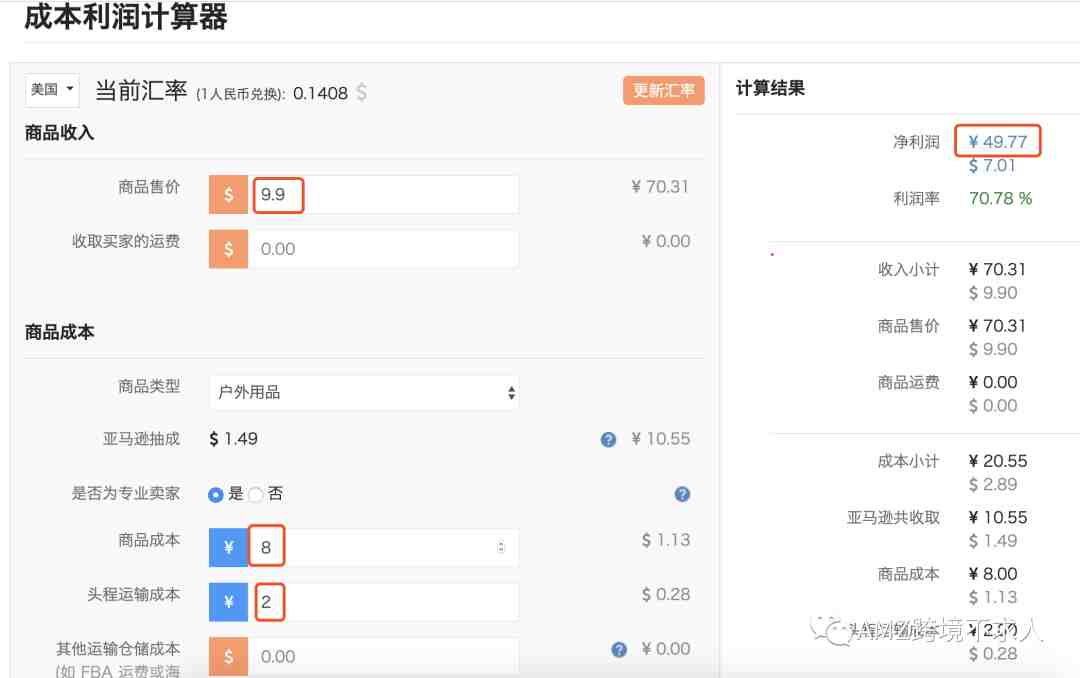
Task: Select 是 for professional seller
Action: tap(215, 494)
